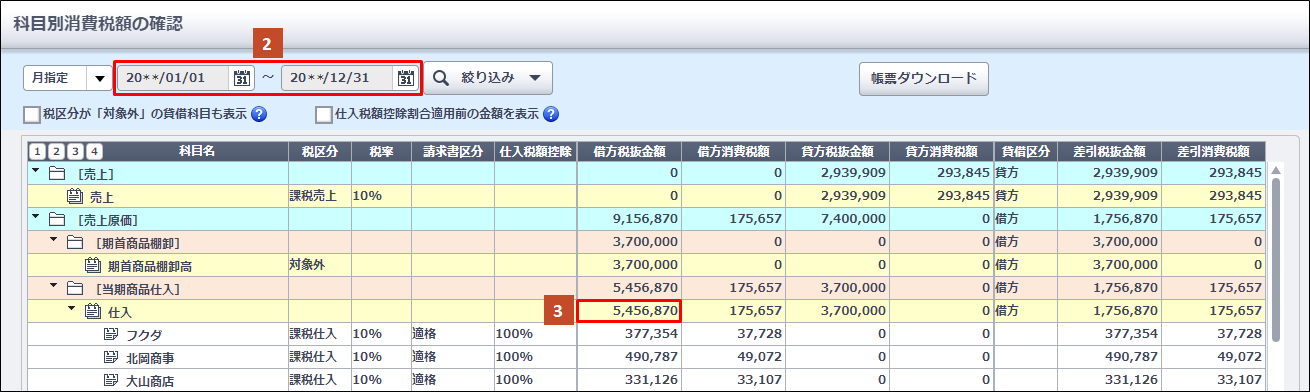Click 100% cell in 大山商店 row
This screenshot has width=1310, height=392.
point(535,379)
